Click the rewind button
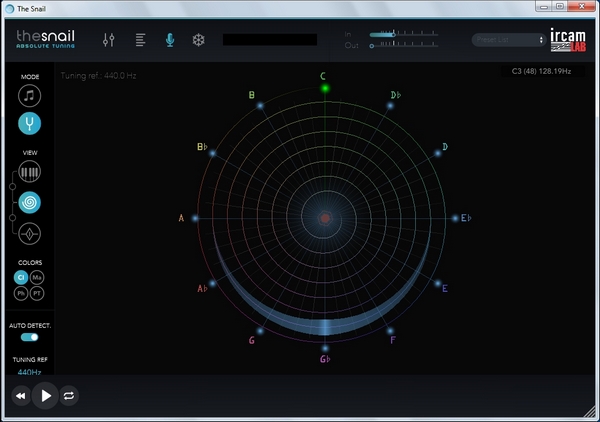600x422 pixels. [21, 396]
